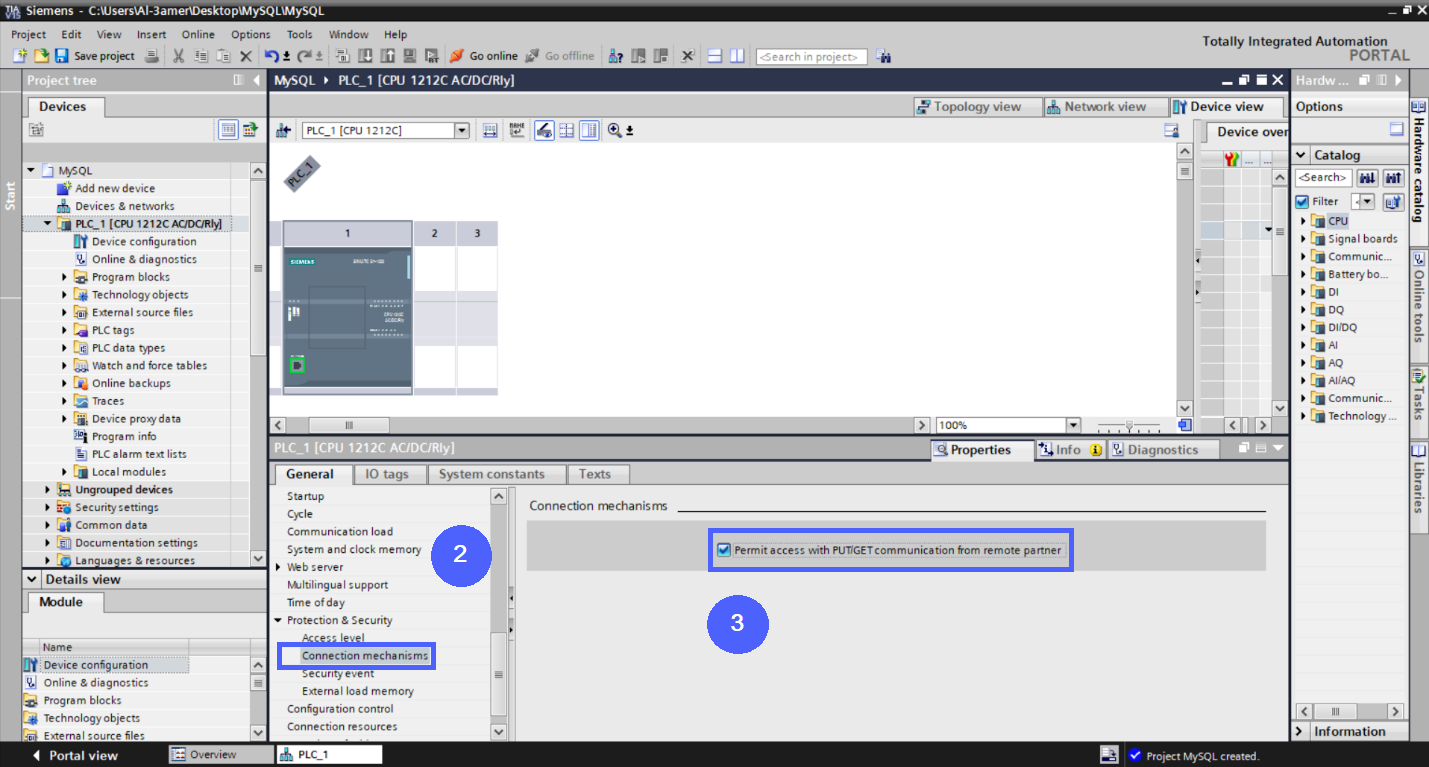This screenshot has height=767, width=1429.
Task: Click the Zoom in magnifier icon
Action: [614, 130]
